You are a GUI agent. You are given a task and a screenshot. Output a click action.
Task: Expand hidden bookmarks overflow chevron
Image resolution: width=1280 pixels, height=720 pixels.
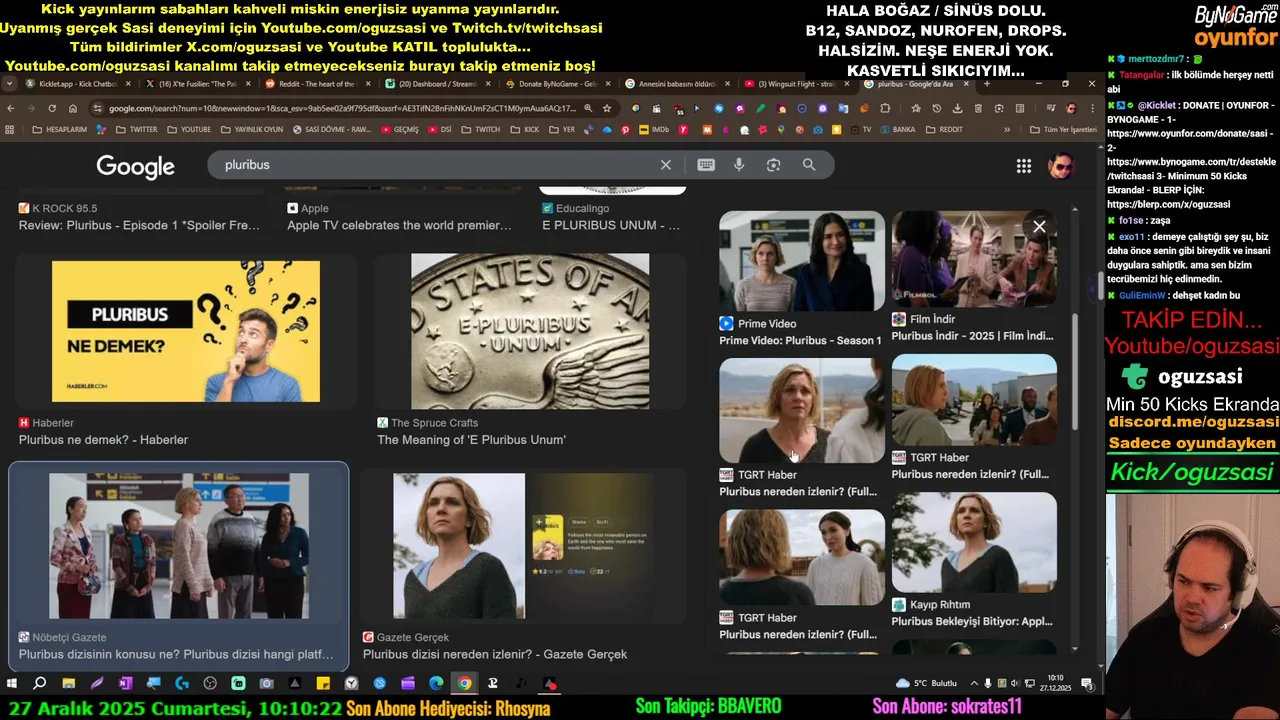(x=1007, y=130)
